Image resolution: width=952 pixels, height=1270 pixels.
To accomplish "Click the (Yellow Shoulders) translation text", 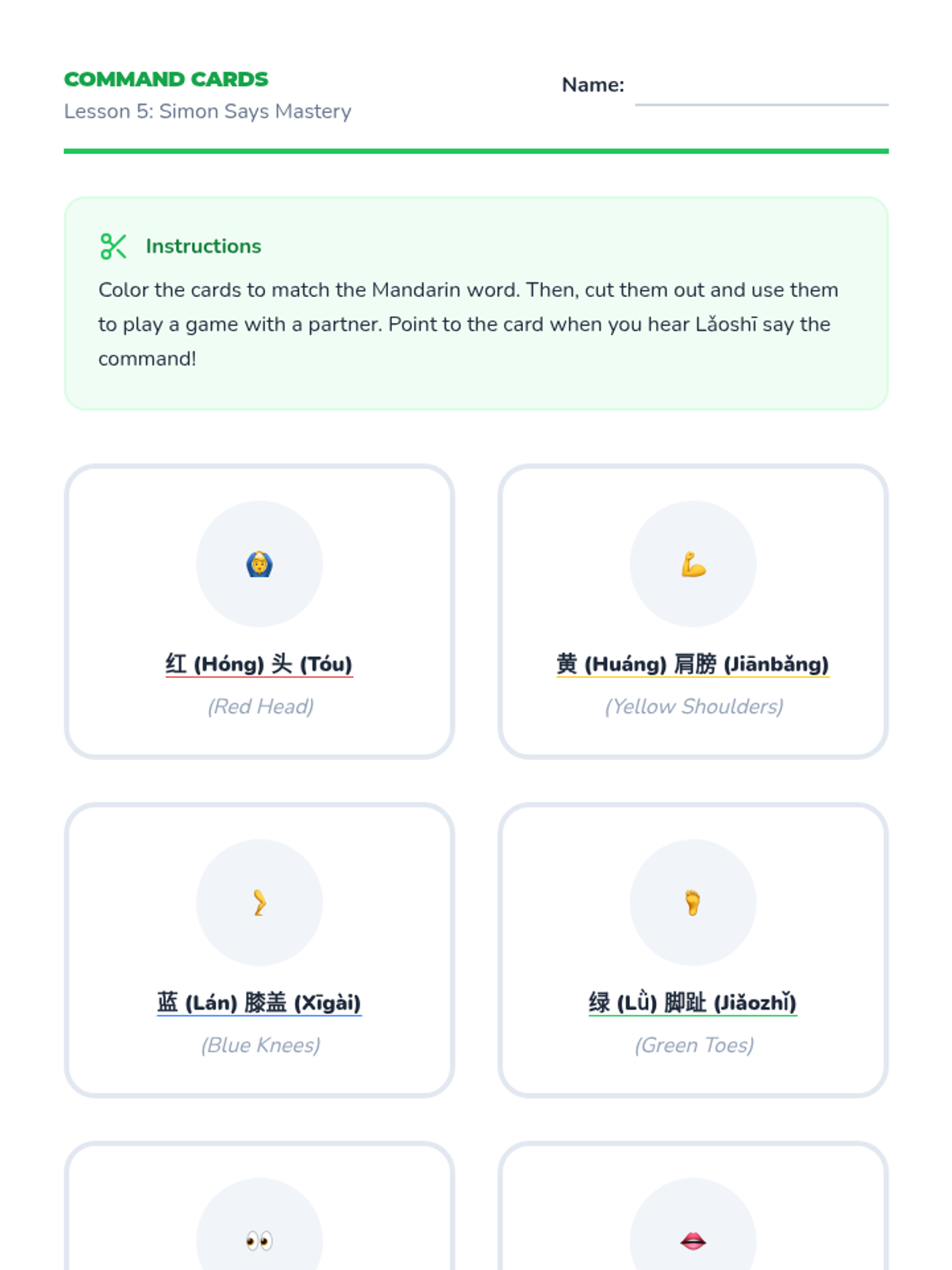I will [x=694, y=706].
